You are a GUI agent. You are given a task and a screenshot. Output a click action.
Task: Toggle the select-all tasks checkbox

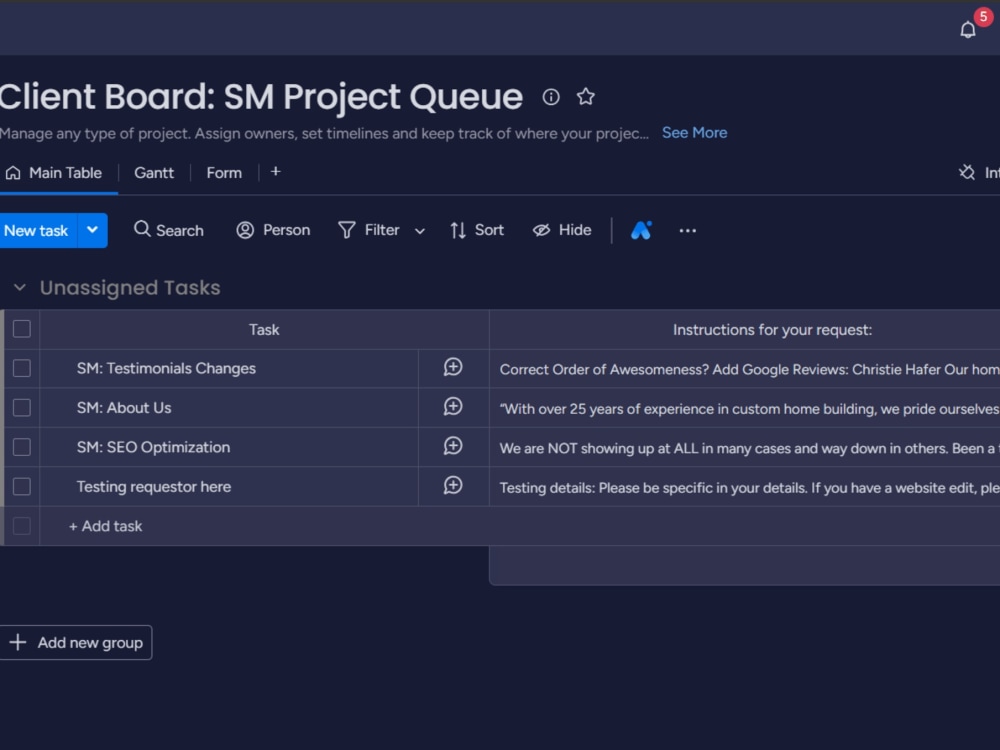(x=22, y=329)
